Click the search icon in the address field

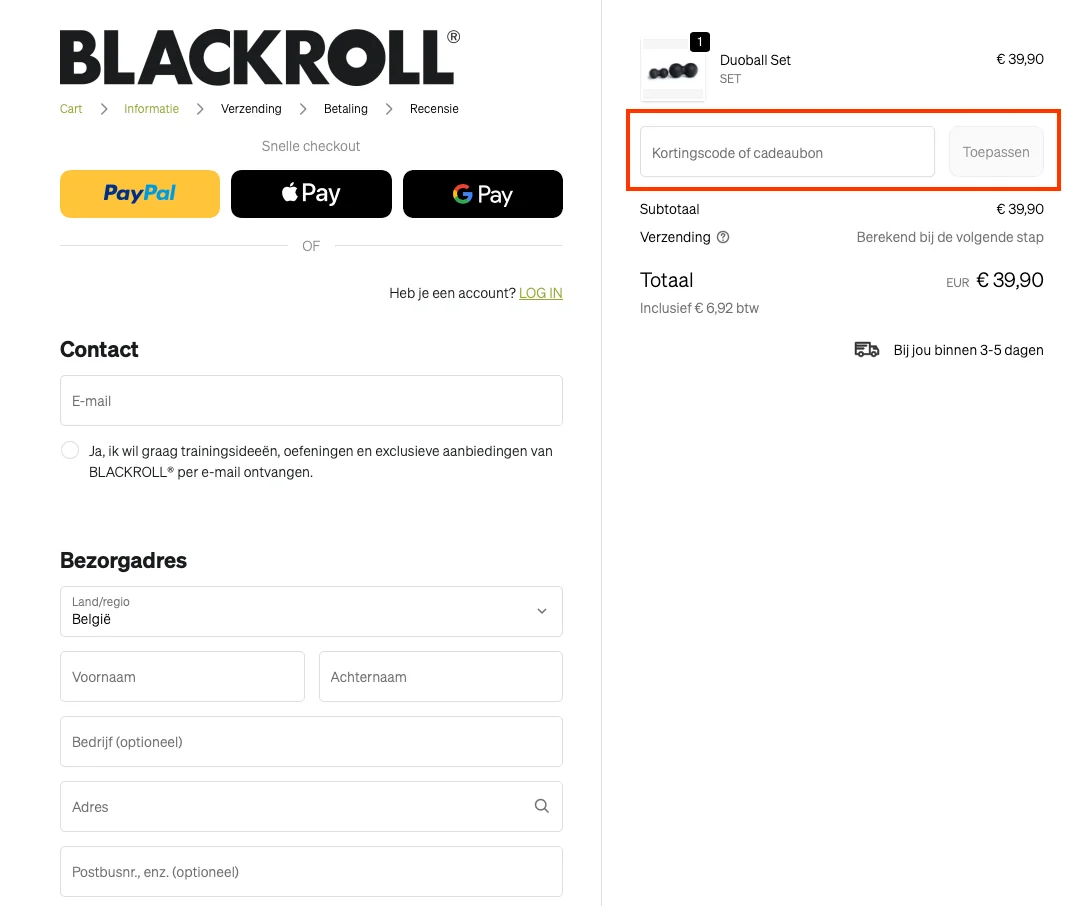541,806
